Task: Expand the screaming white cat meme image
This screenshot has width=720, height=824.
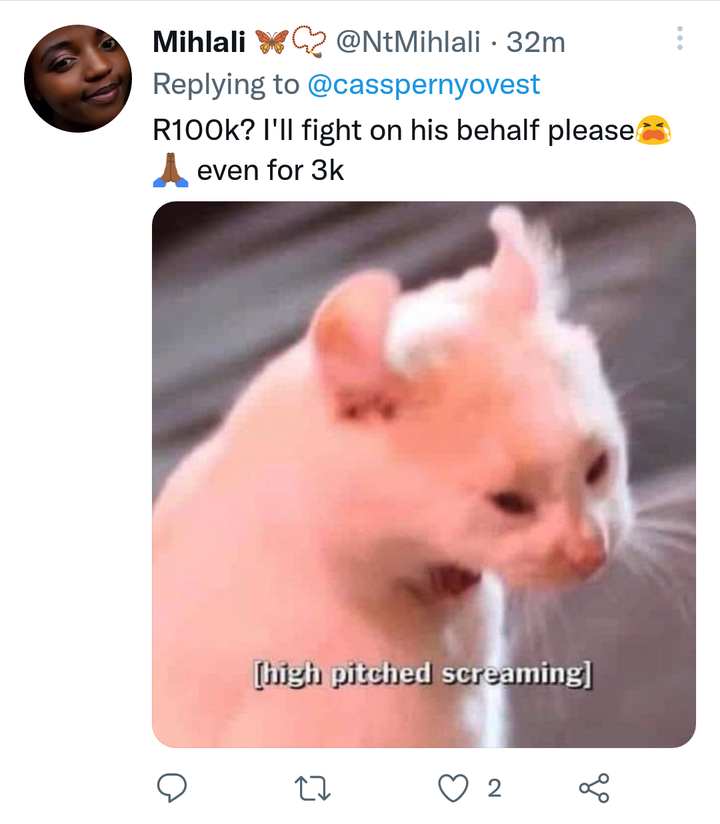Action: [424, 474]
